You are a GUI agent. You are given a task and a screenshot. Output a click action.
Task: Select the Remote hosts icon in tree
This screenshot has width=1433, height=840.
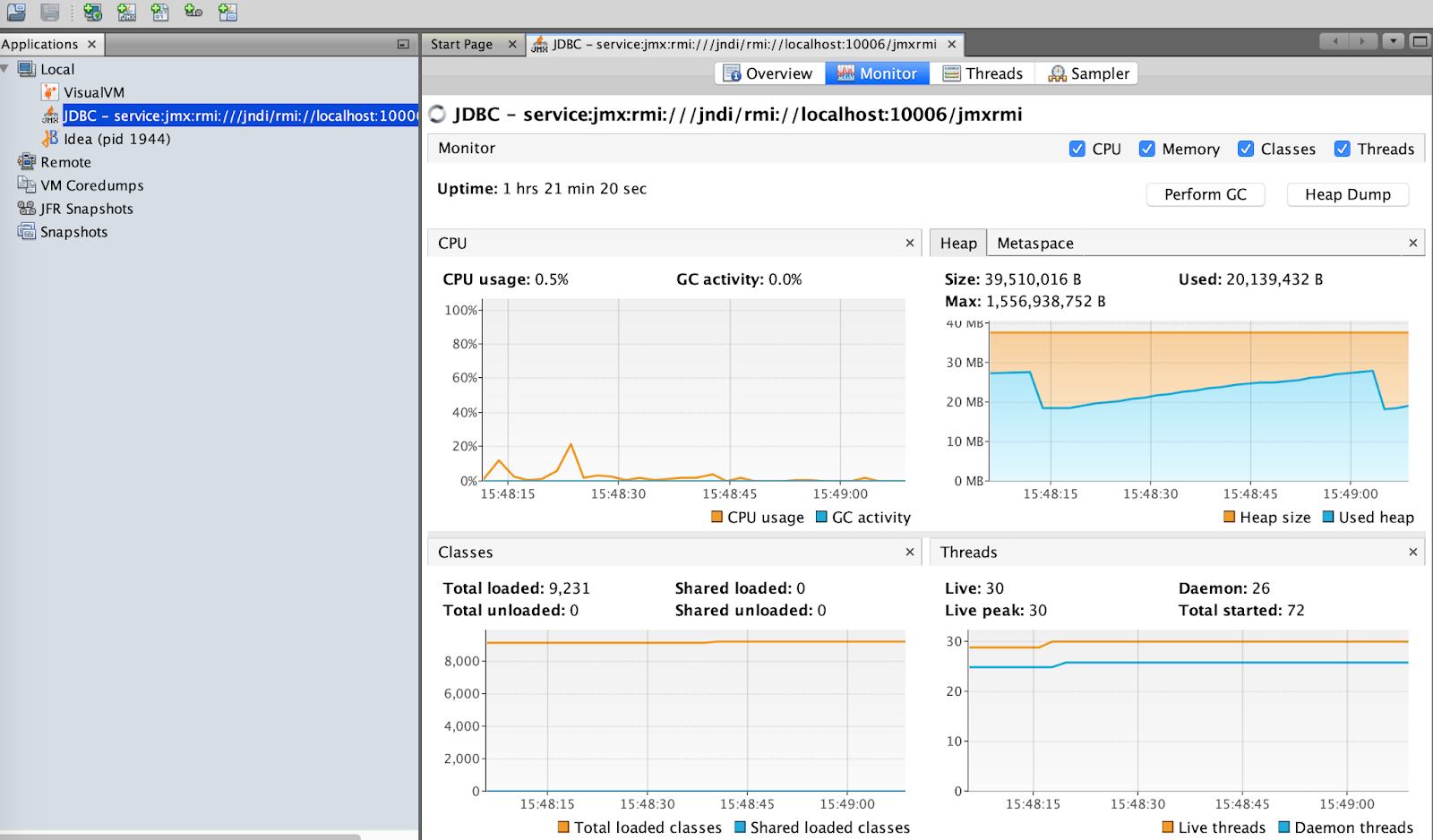27,162
